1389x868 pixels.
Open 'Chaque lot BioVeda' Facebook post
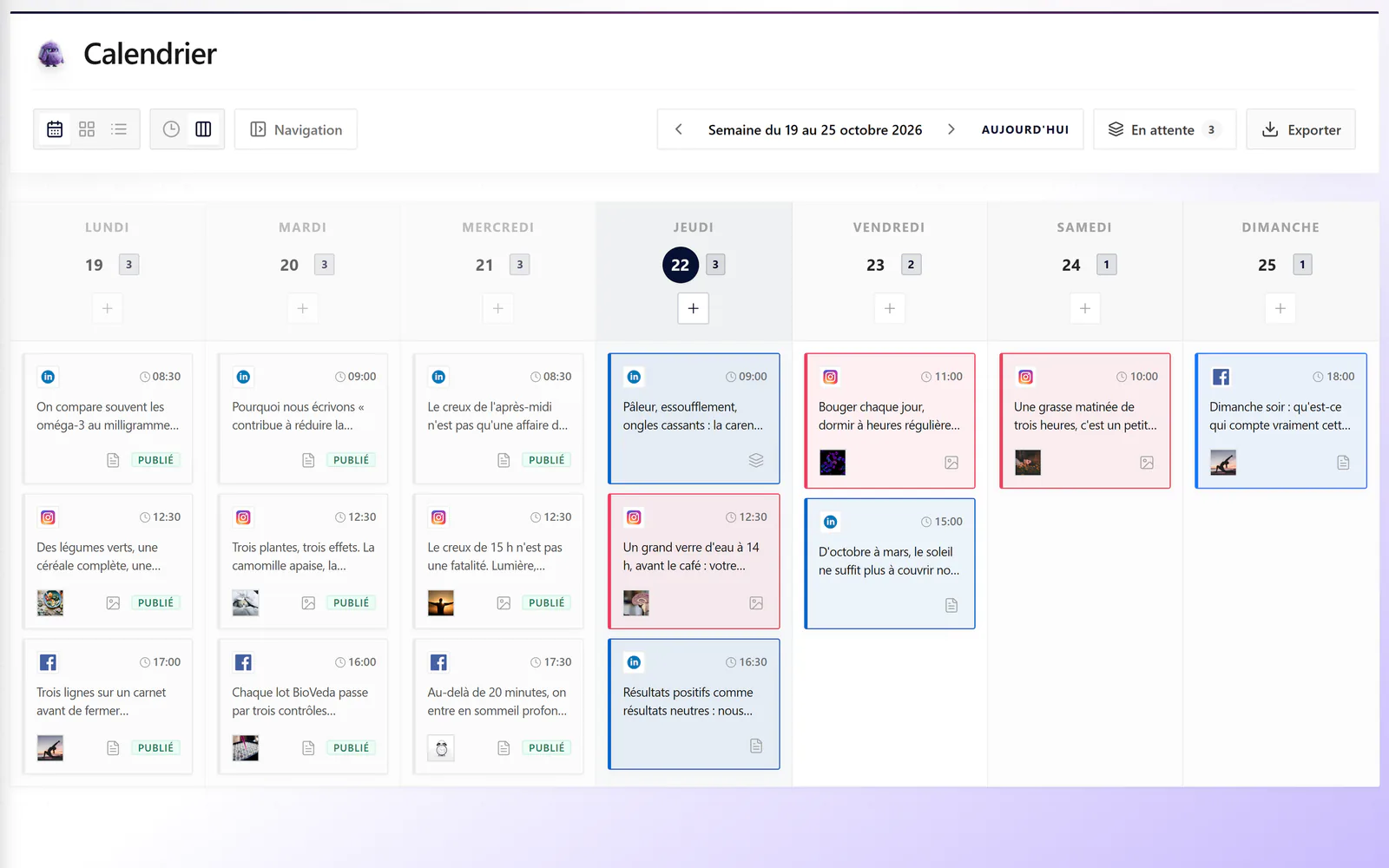[x=303, y=706]
